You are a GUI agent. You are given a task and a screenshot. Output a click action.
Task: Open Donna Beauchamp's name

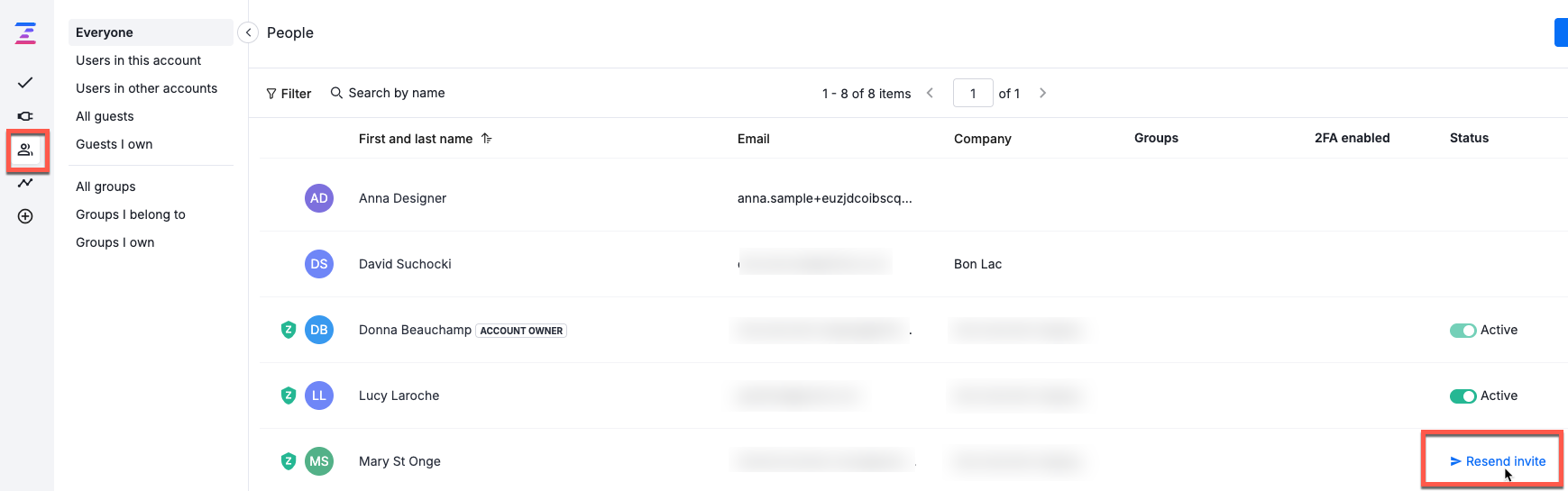(x=415, y=330)
